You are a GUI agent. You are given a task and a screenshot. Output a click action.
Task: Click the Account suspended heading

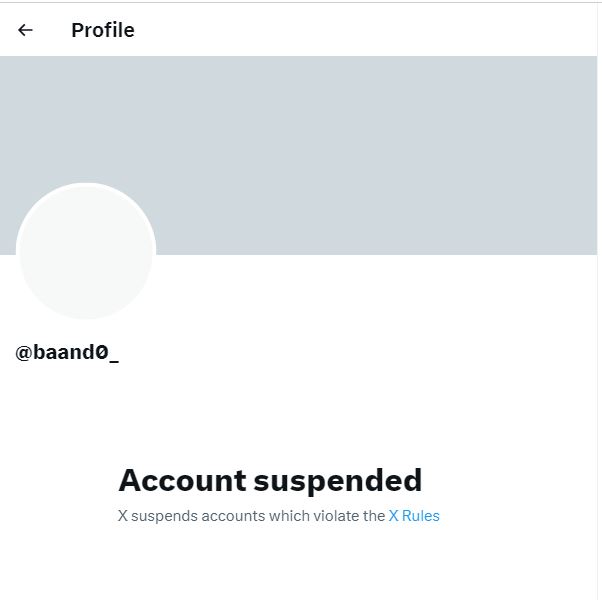click(x=270, y=480)
